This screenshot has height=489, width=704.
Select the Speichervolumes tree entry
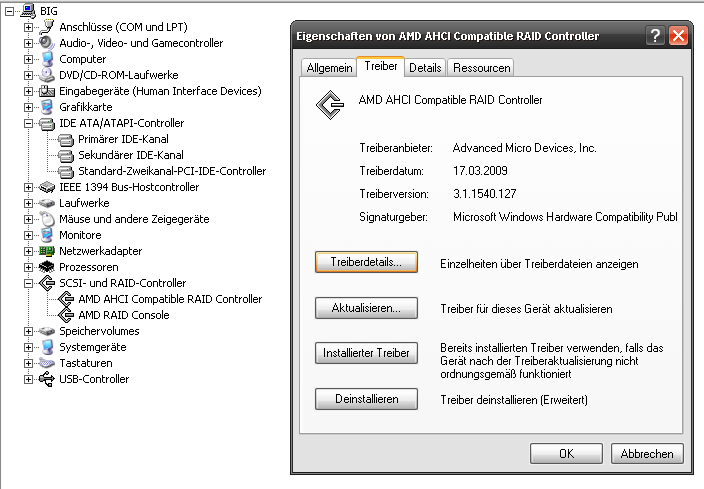[99, 331]
